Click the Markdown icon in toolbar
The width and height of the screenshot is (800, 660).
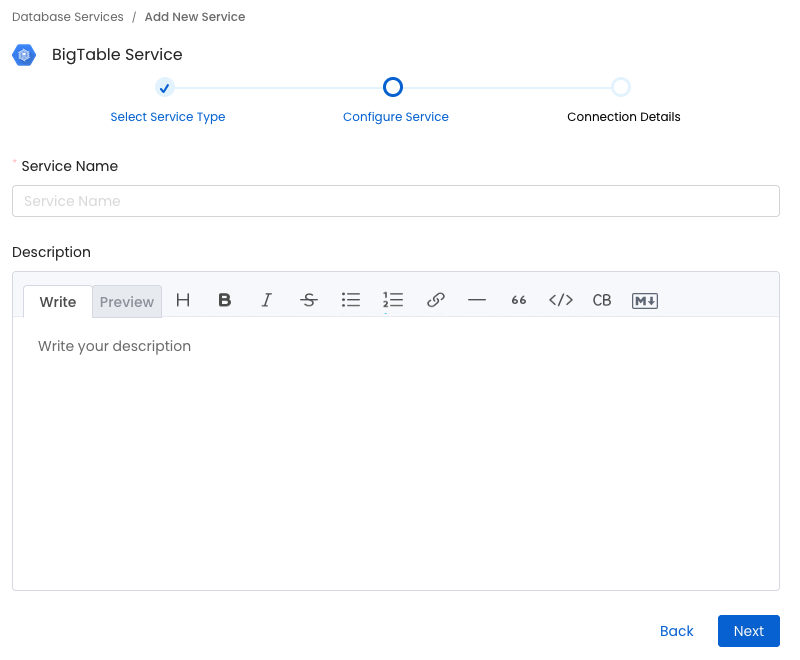[645, 300]
